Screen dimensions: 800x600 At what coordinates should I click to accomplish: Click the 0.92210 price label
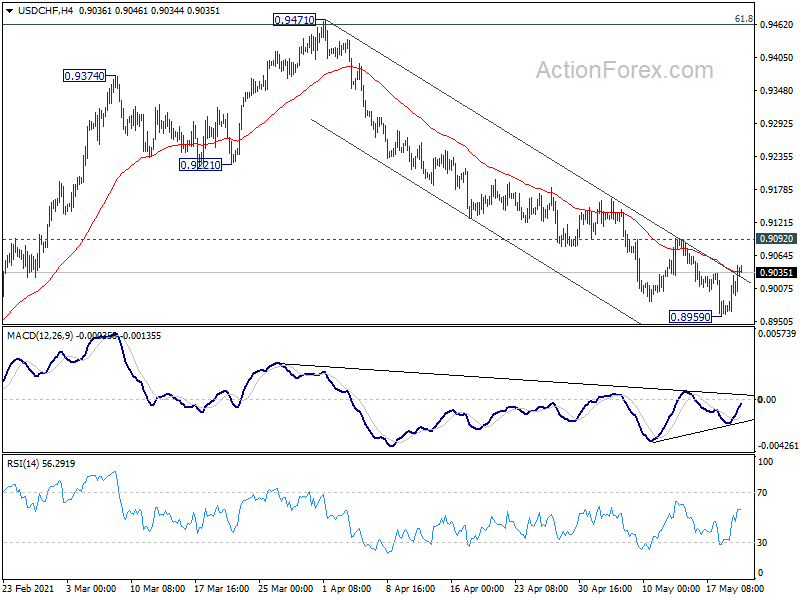[201, 165]
